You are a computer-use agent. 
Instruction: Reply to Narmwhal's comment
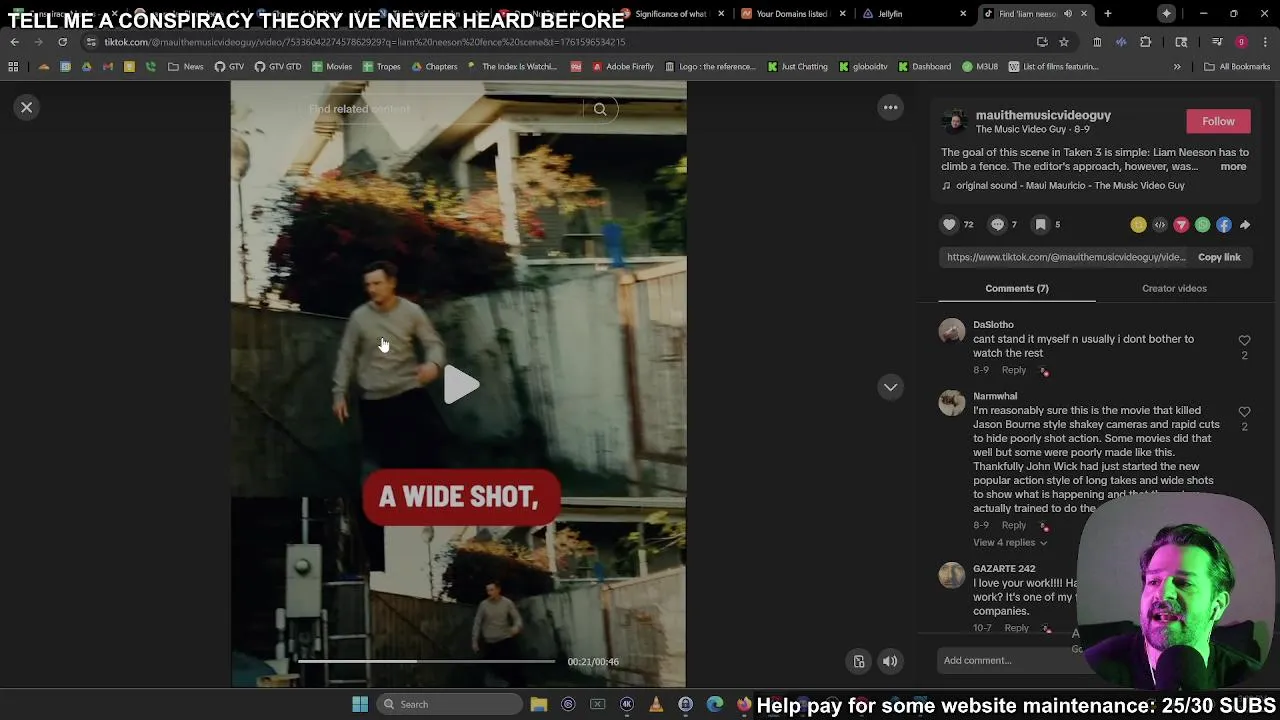[x=1014, y=525]
